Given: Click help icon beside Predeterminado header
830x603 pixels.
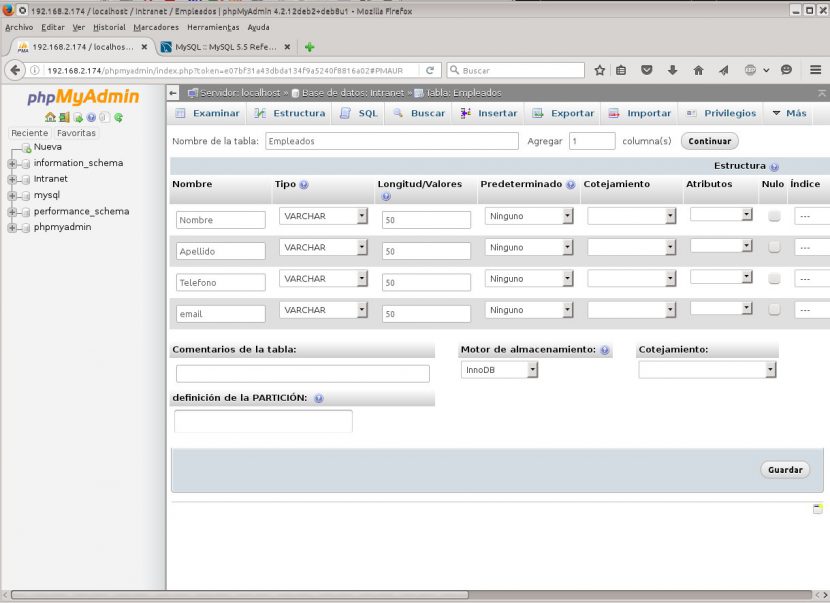Looking at the screenshot, I should [571, 185].
